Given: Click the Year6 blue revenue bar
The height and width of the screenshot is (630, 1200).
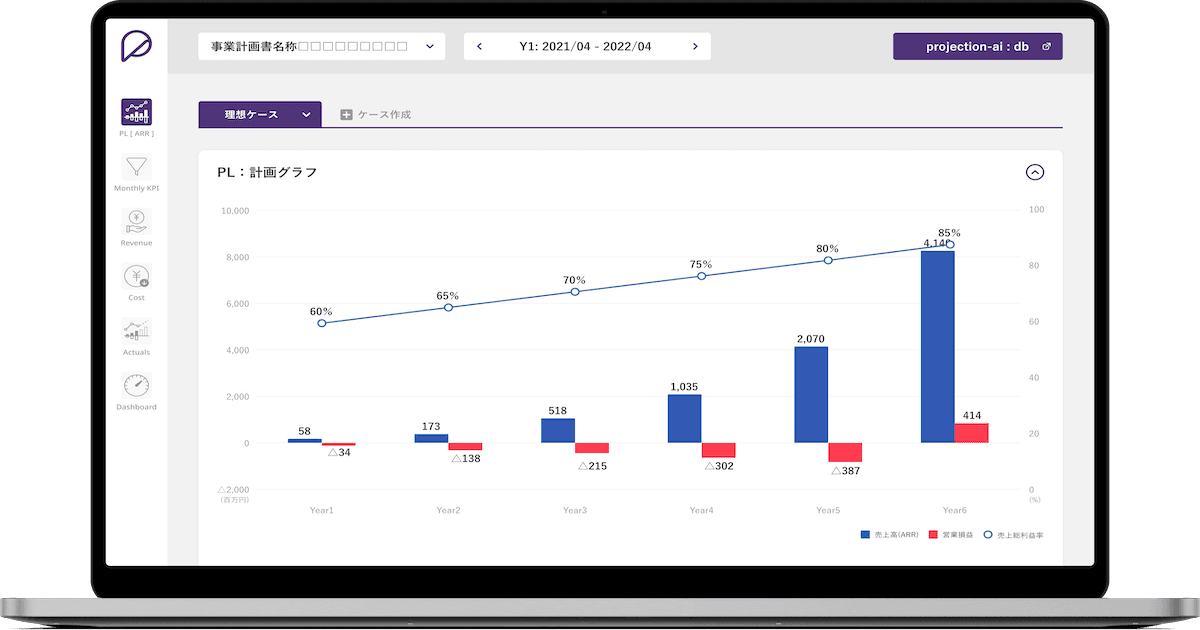Looking at the screenshot, I should point(937,346).
